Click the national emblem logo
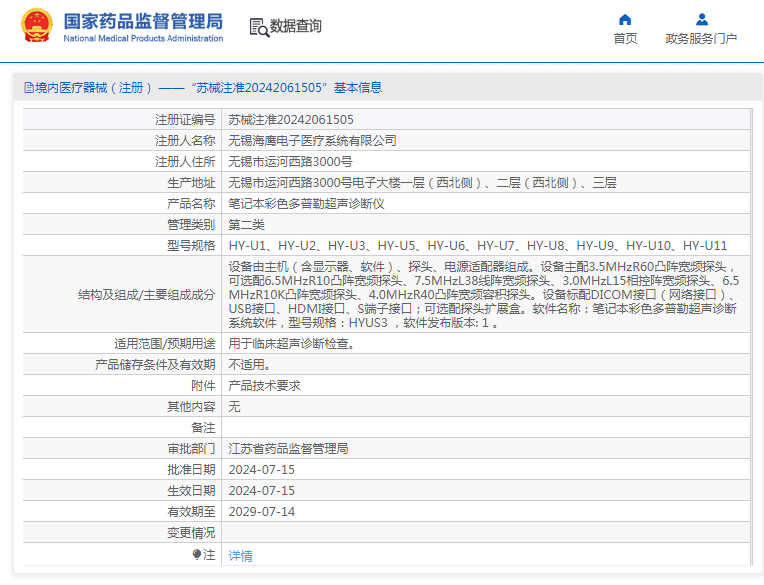Screen dimensions: 764x585 tap(37, 26)
